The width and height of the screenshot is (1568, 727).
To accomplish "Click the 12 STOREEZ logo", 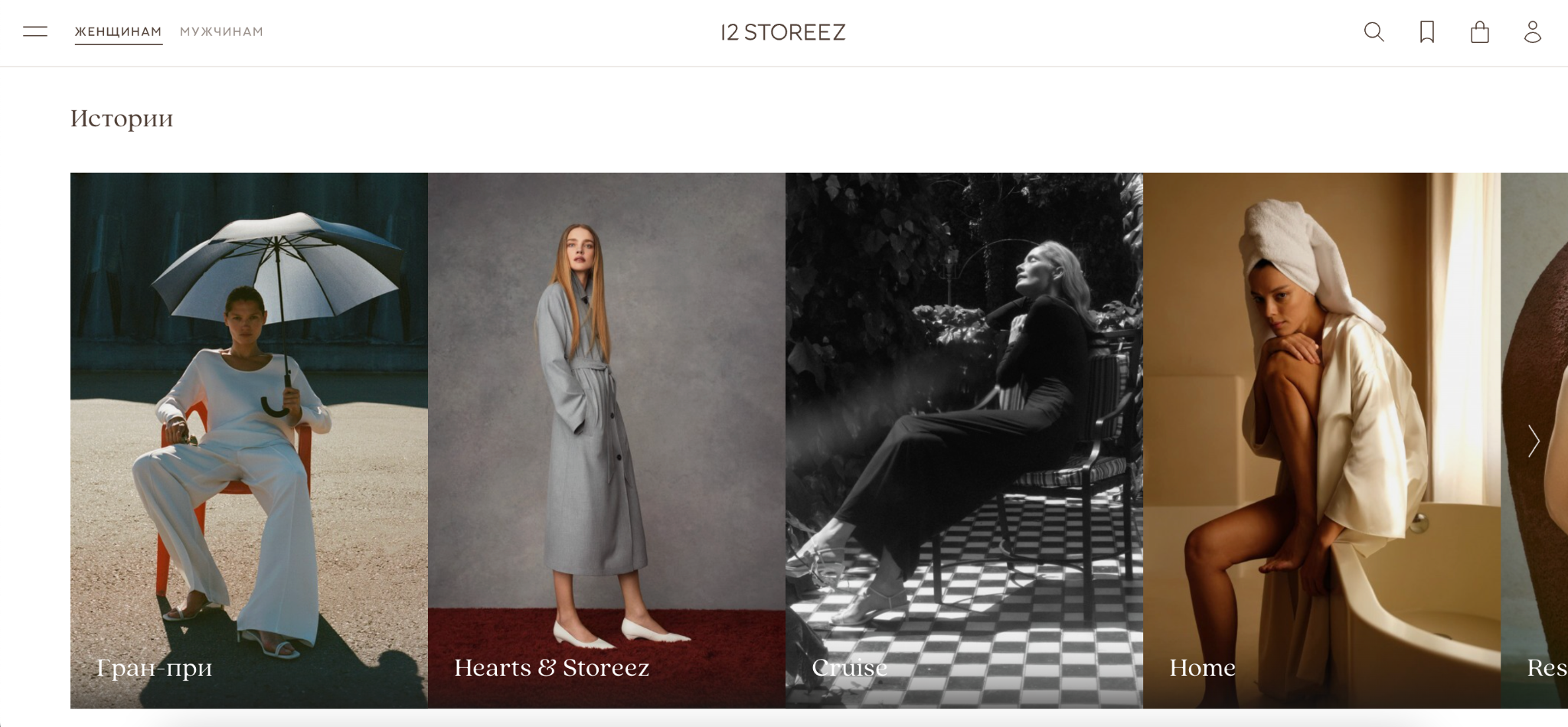I will click(783, 32).
